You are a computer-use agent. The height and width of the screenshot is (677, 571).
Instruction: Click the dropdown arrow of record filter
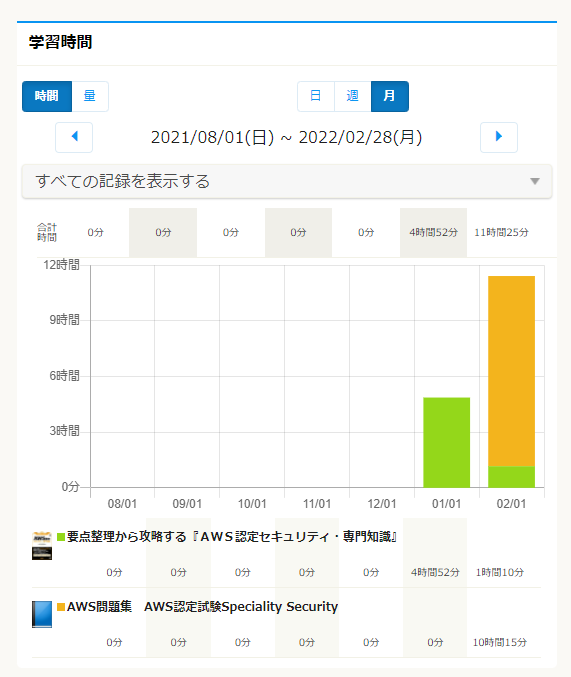[535, 181]
